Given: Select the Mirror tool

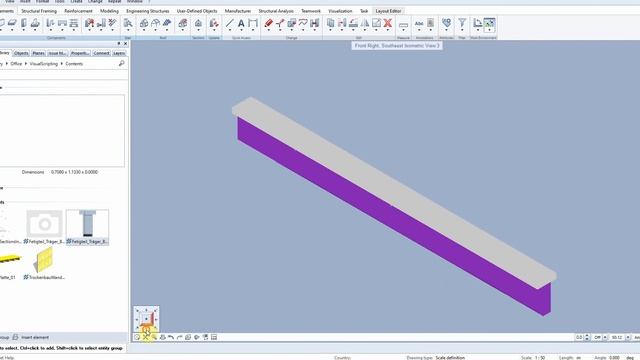Looking at the screenshot, I should click(x=365, y=23).
